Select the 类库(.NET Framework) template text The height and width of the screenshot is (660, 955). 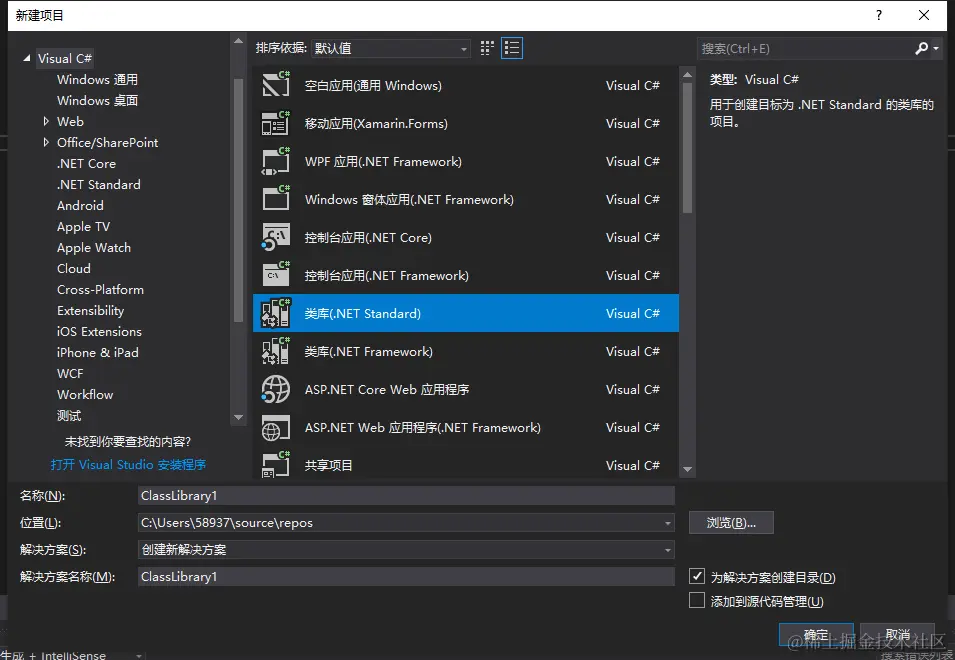tap(368, 351)
